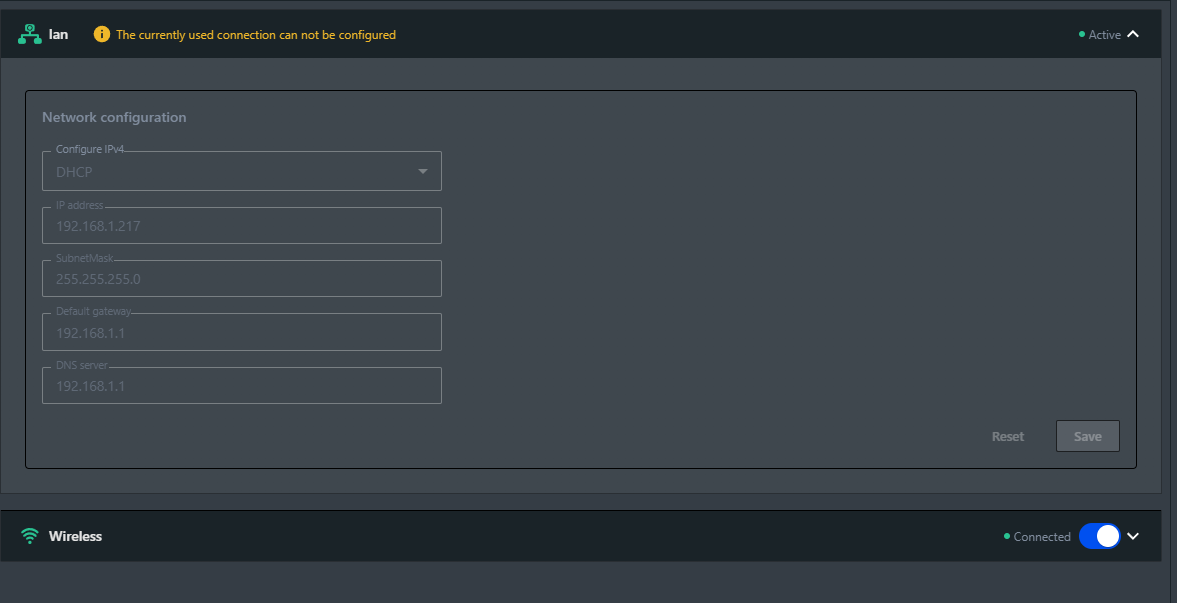Click the yellow info warning icon
This screenshot has height=603, width=1177.
tap(101, 34)
